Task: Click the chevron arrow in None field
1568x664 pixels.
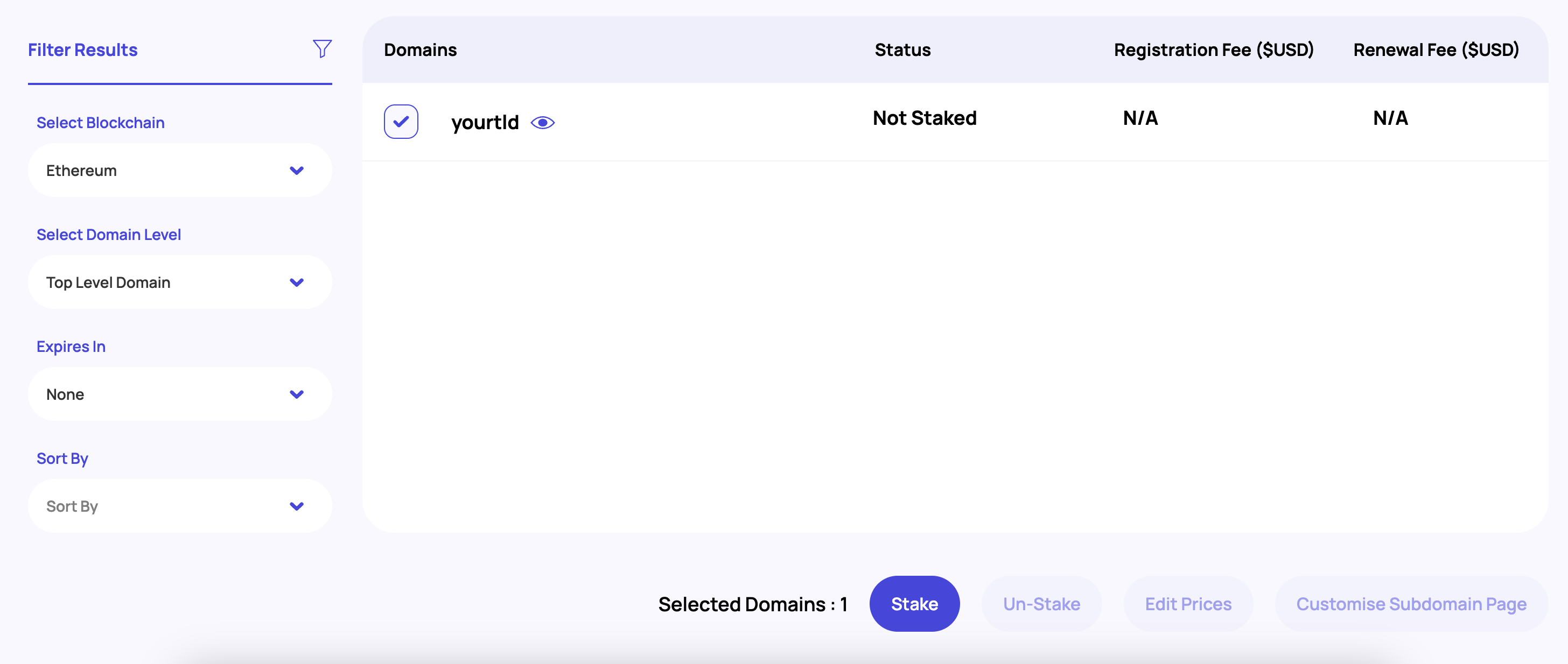Action: pyautogui.click(x=297, y=394)
